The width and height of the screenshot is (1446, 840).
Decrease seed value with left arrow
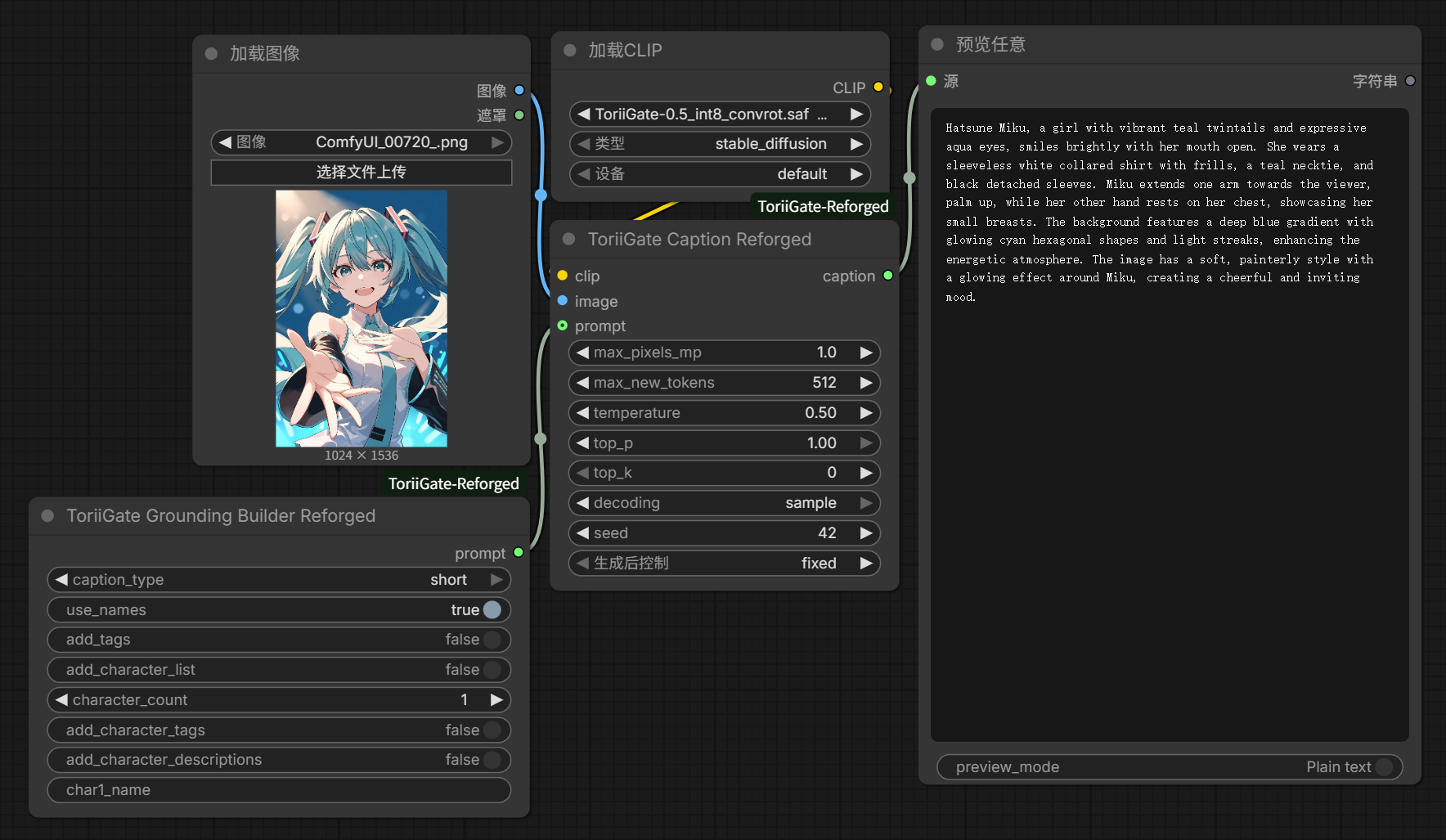582,533
